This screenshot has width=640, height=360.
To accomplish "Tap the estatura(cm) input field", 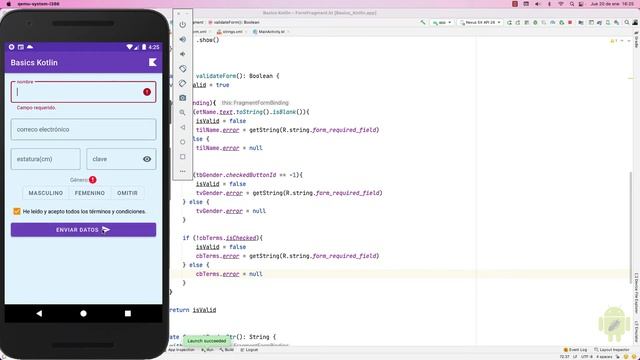I will click(46, 159).
